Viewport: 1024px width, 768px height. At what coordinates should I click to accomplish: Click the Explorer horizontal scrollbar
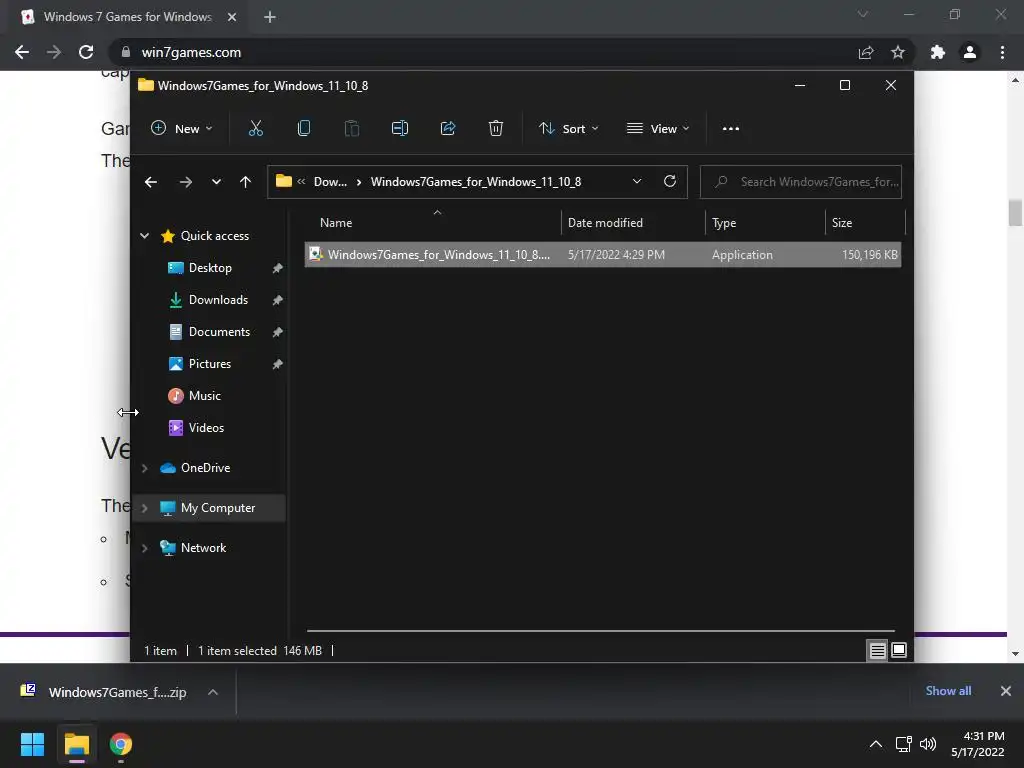601,631
